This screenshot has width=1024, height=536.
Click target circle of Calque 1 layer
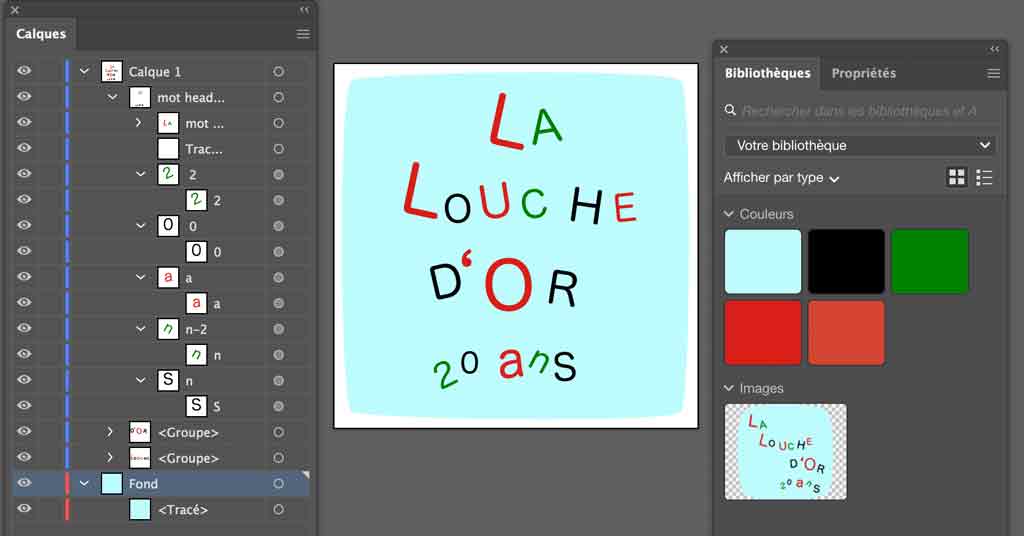click(x=278, y=72)
